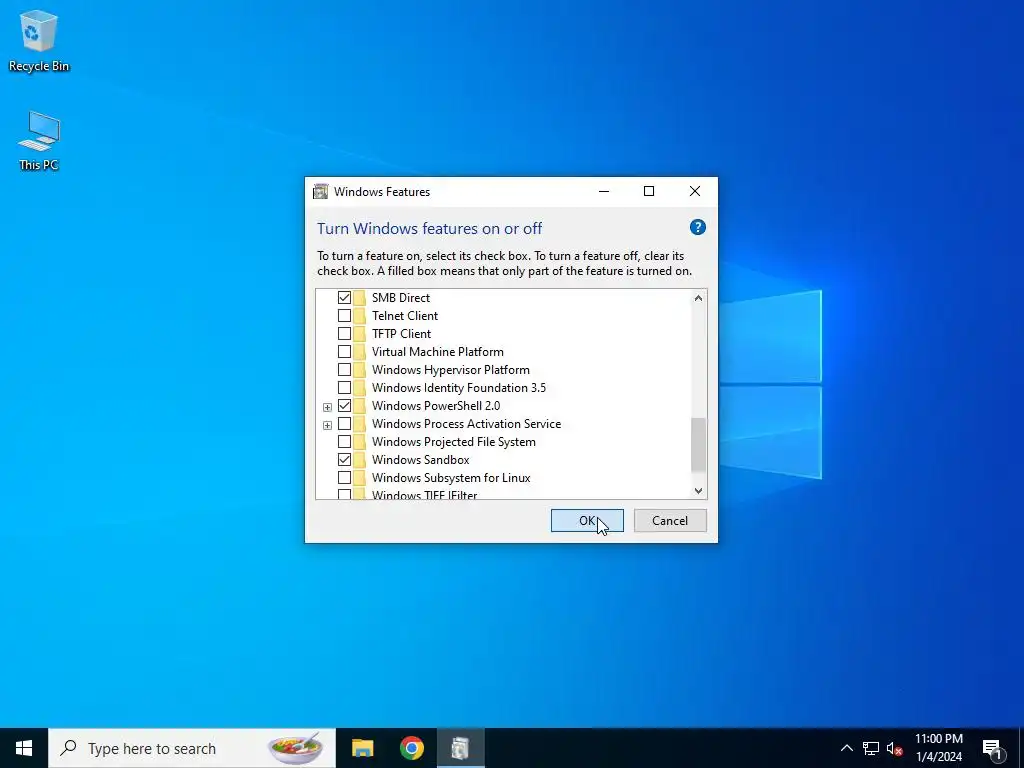Confirm changes with the OK button

587,520
